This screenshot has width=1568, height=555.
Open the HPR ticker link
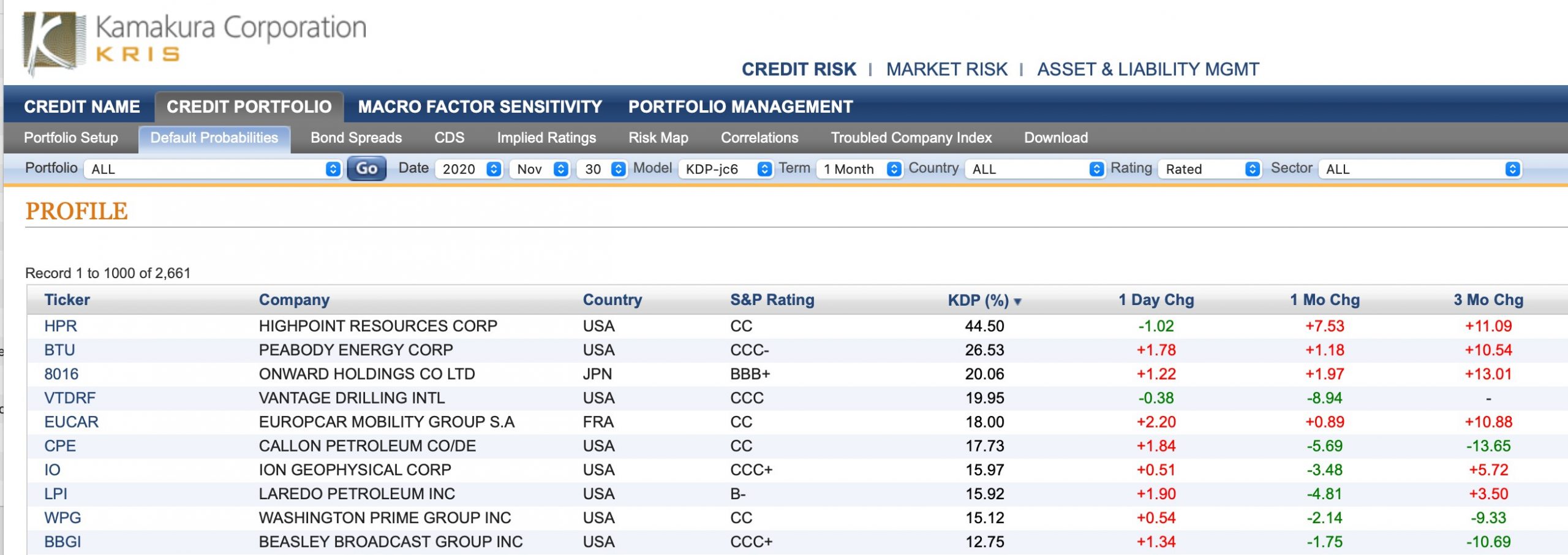coord(61,326)
